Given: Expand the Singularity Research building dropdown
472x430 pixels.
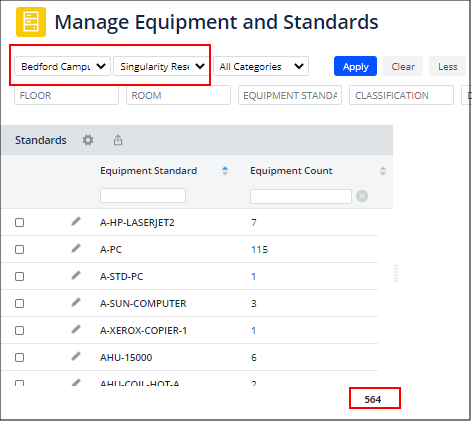Looking at the screenshot, I should click(x=161, y=66).
